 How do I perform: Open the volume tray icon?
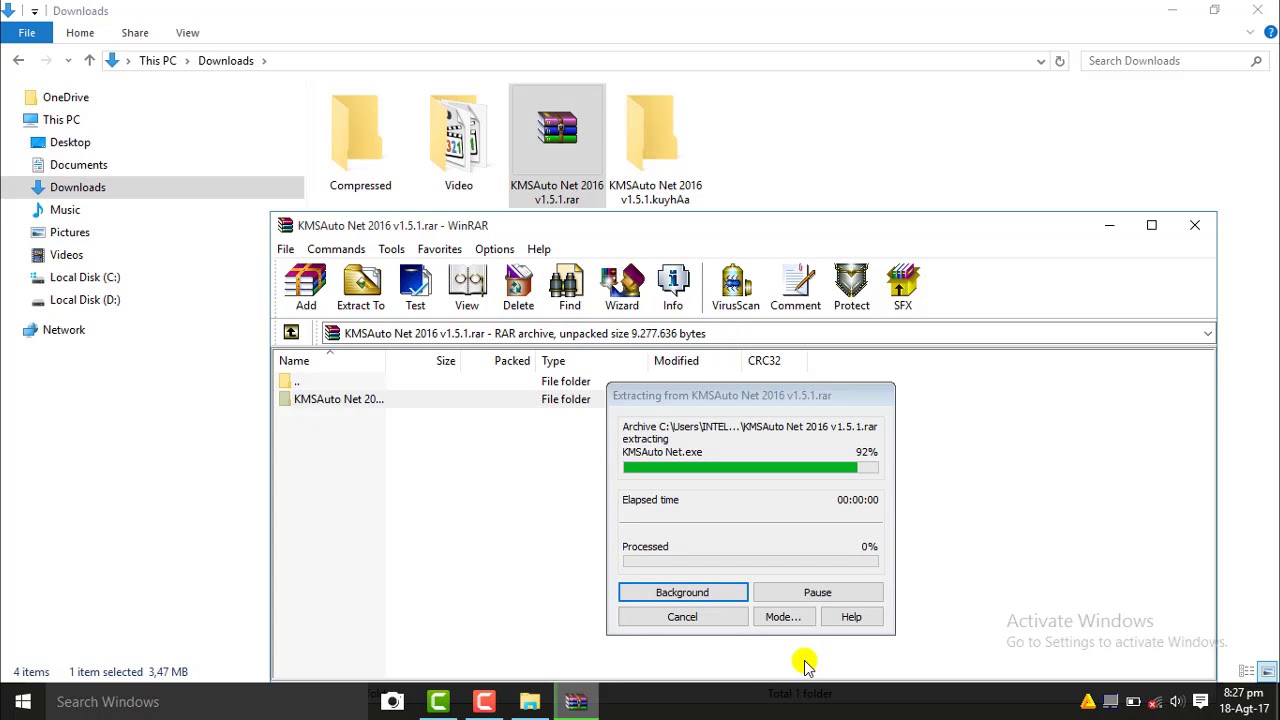(1177, 702)
